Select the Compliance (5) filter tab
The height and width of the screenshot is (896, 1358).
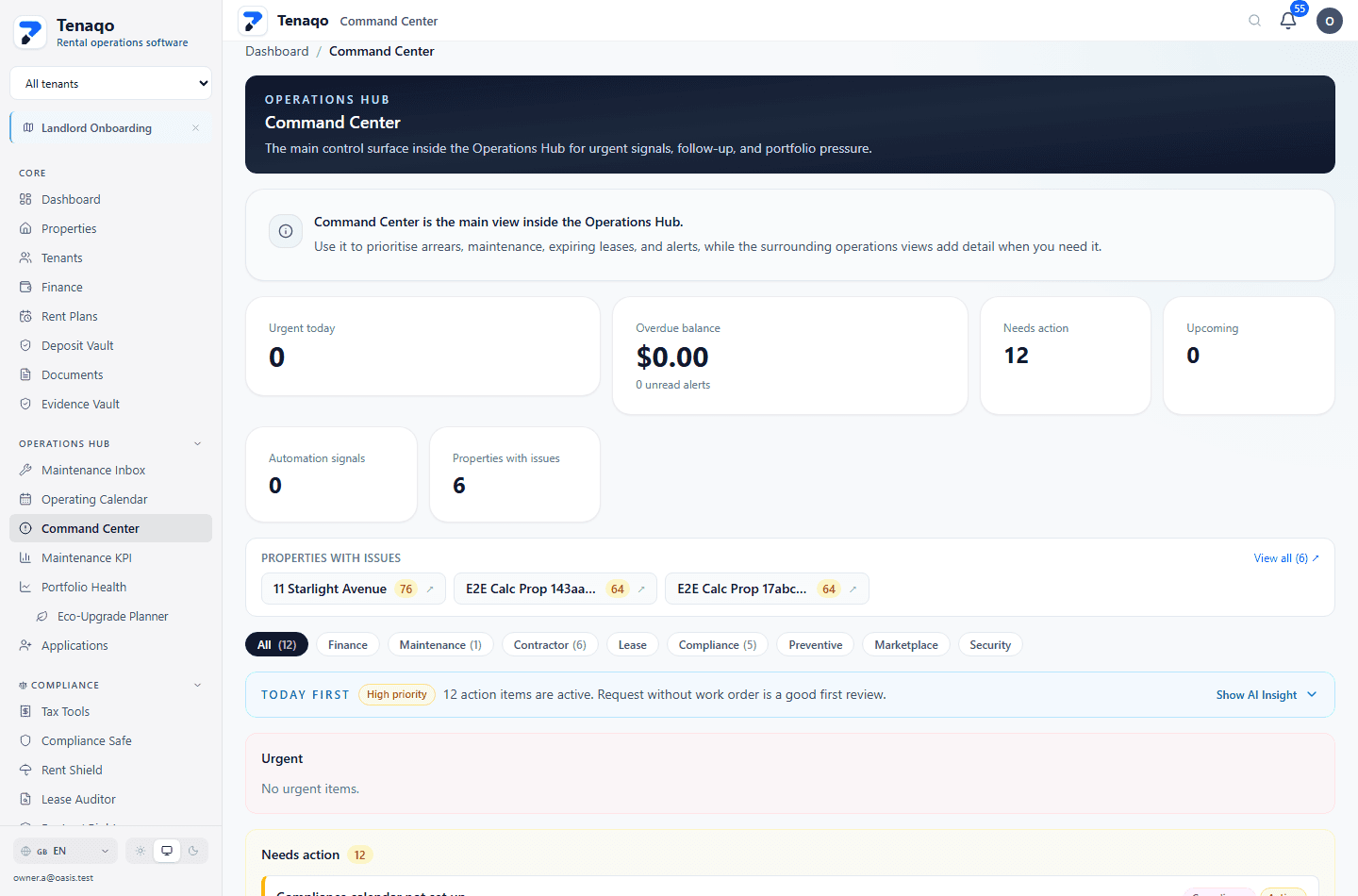tap(718, 644)
